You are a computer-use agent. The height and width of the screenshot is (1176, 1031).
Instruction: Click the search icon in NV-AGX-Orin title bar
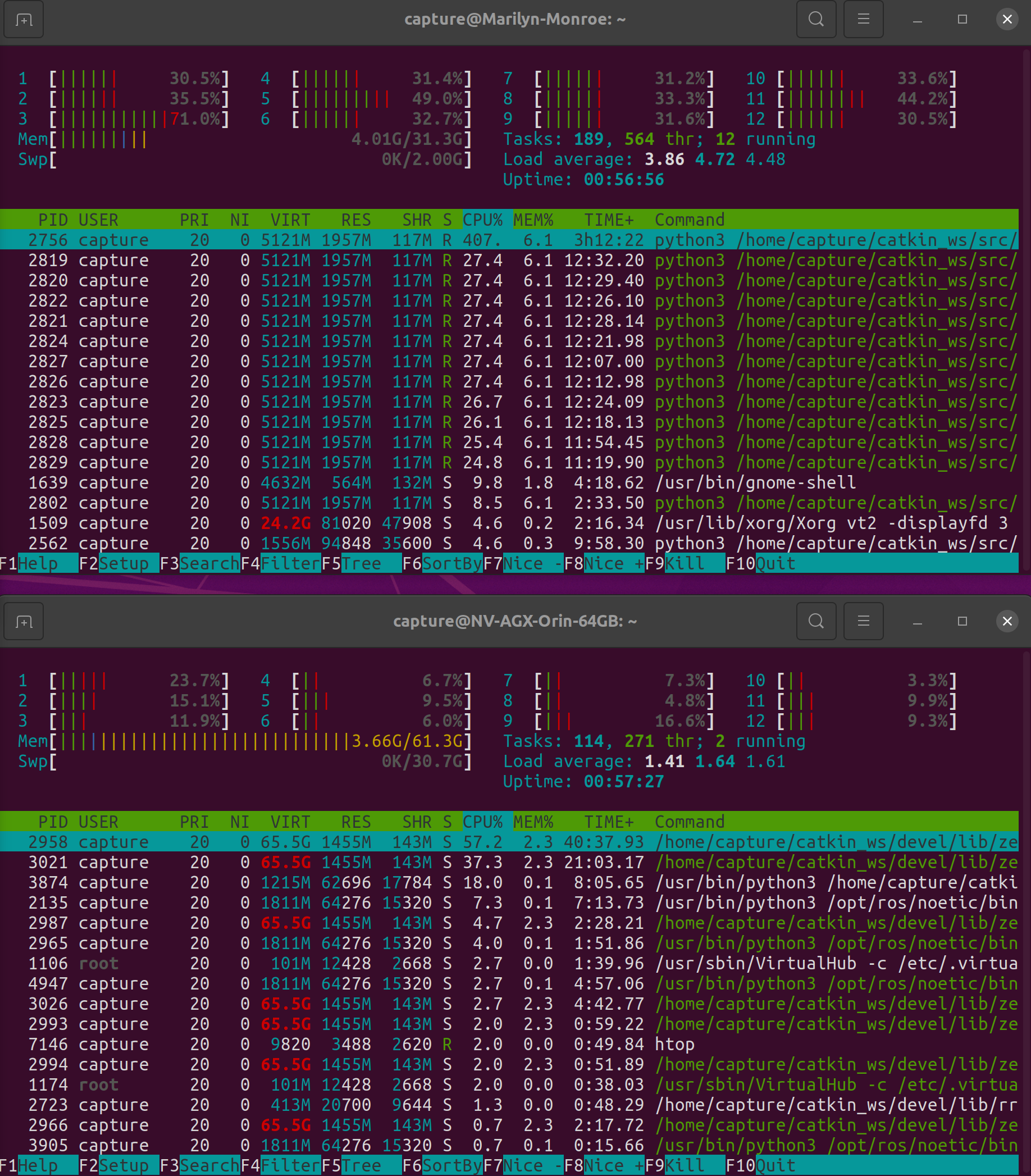coord(816,621)
